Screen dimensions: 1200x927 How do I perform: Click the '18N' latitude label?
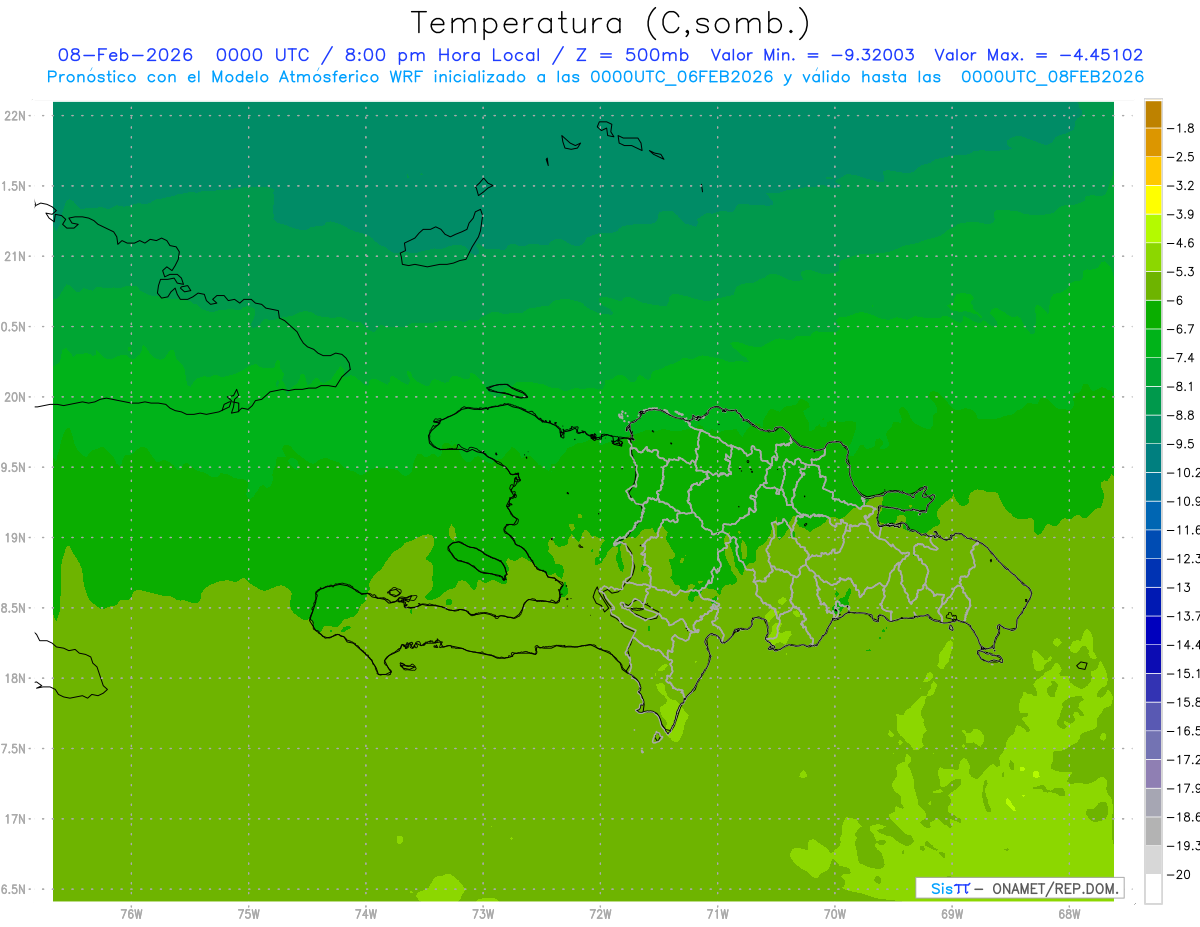pyautogui.click(x=16, y=678)
